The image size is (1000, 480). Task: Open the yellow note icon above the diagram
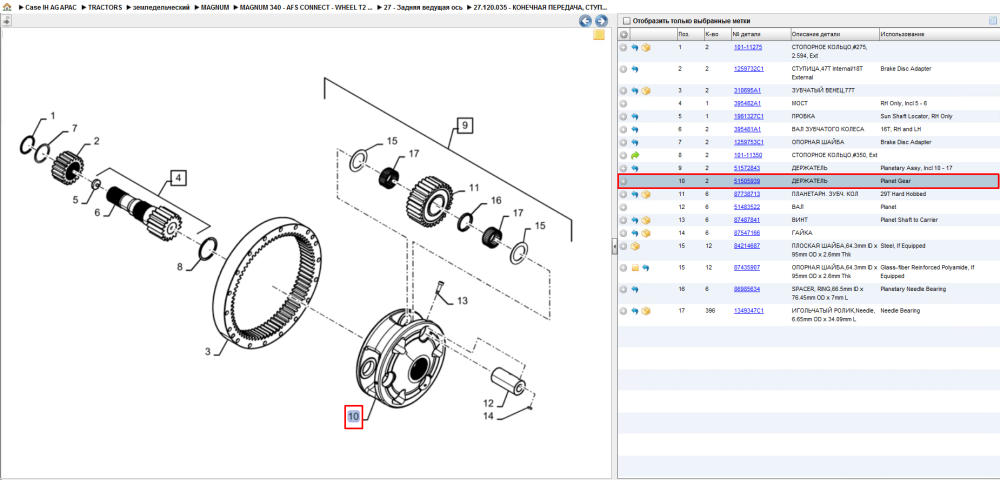[x=599, y=35]
